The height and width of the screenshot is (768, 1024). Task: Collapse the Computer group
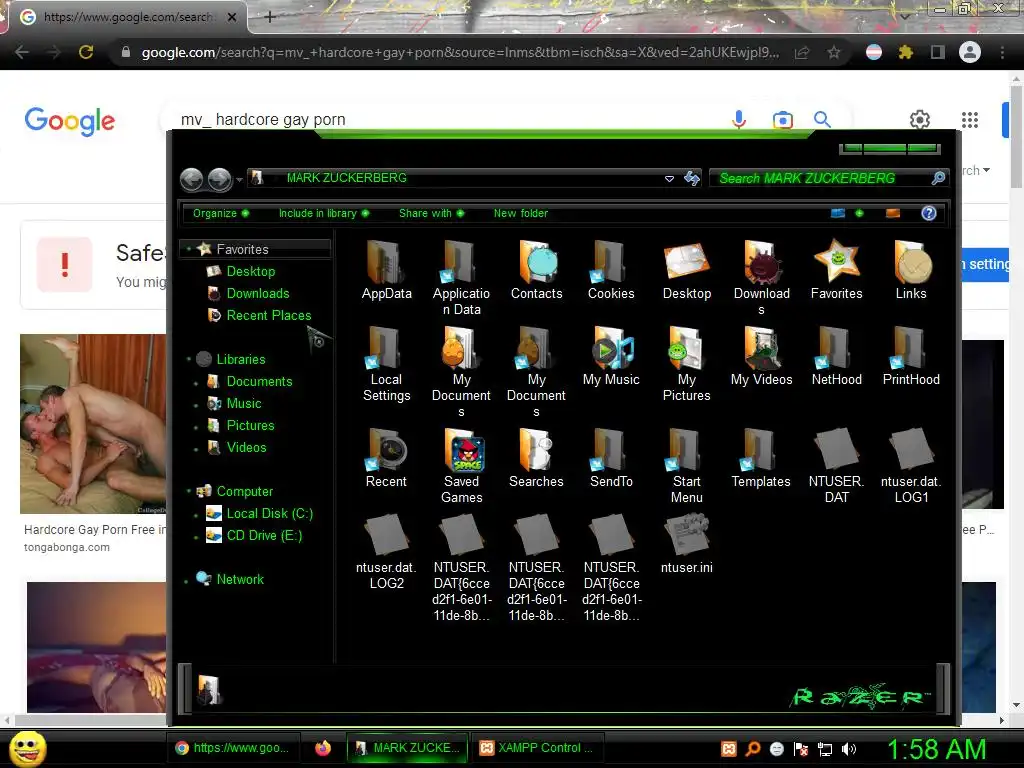tap(189, 491)
